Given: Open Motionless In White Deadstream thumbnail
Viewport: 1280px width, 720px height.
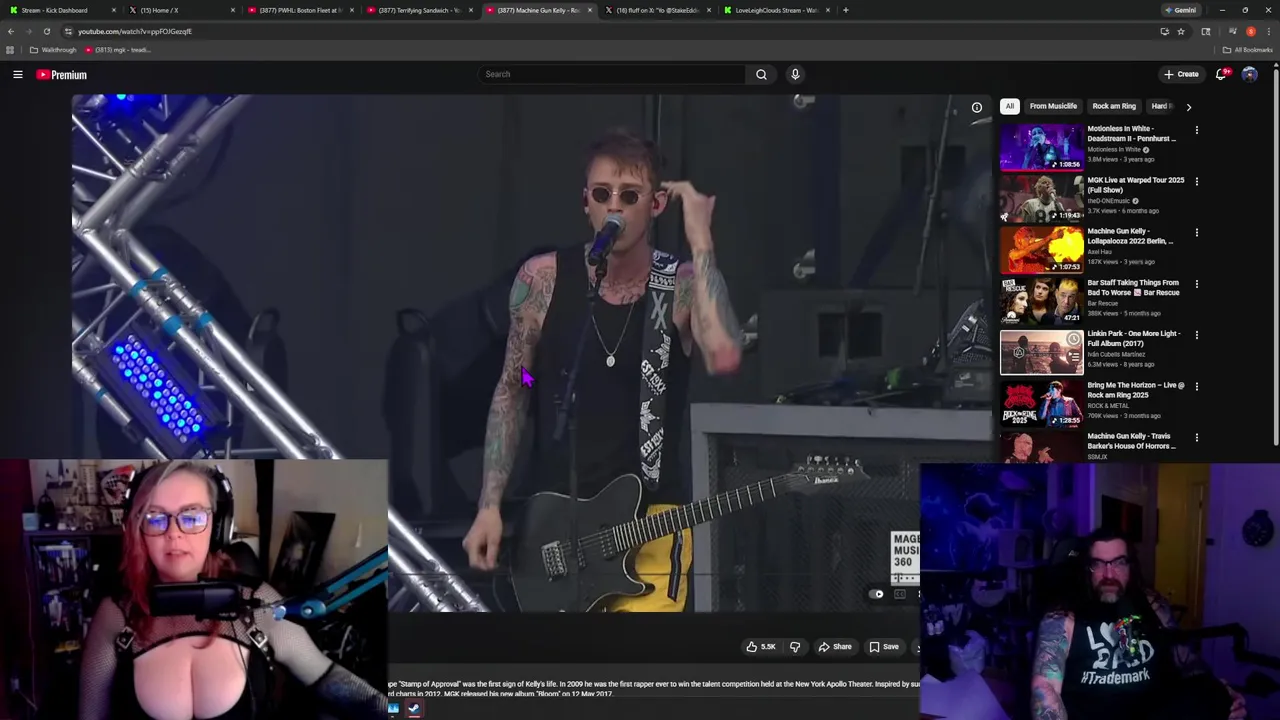Looking at the screenshot, I should point(1041,147).
